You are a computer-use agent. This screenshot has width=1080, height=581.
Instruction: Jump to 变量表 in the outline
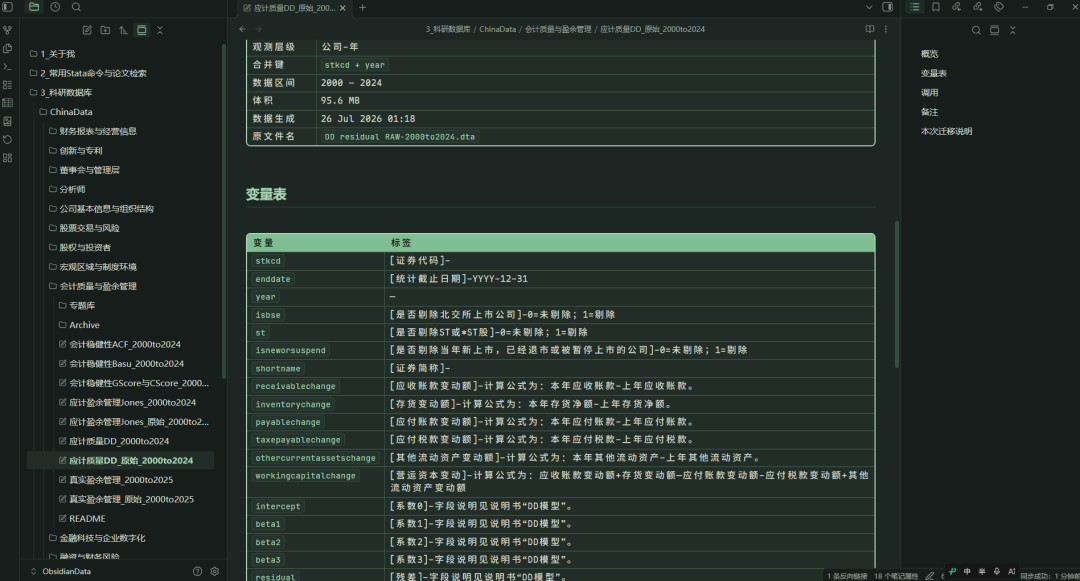[x=933, y=73]
